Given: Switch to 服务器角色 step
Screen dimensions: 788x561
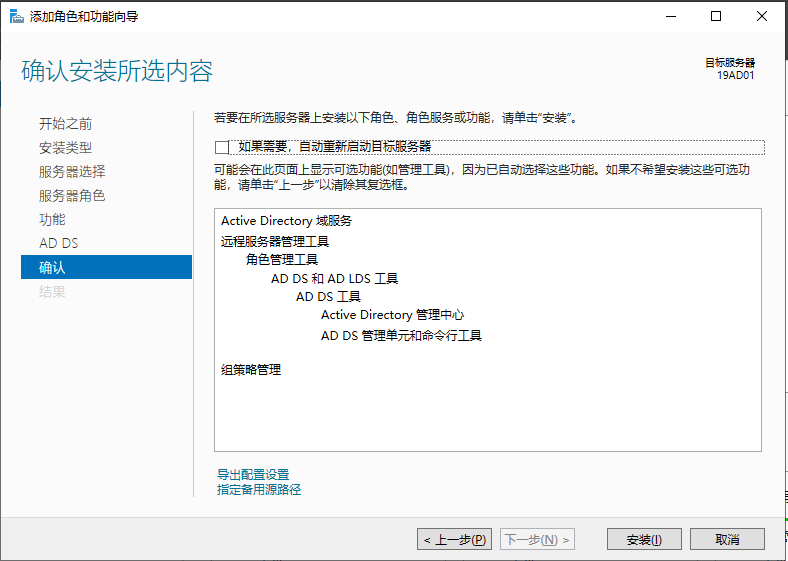Looking at the screenshot, I should [72, 196].
